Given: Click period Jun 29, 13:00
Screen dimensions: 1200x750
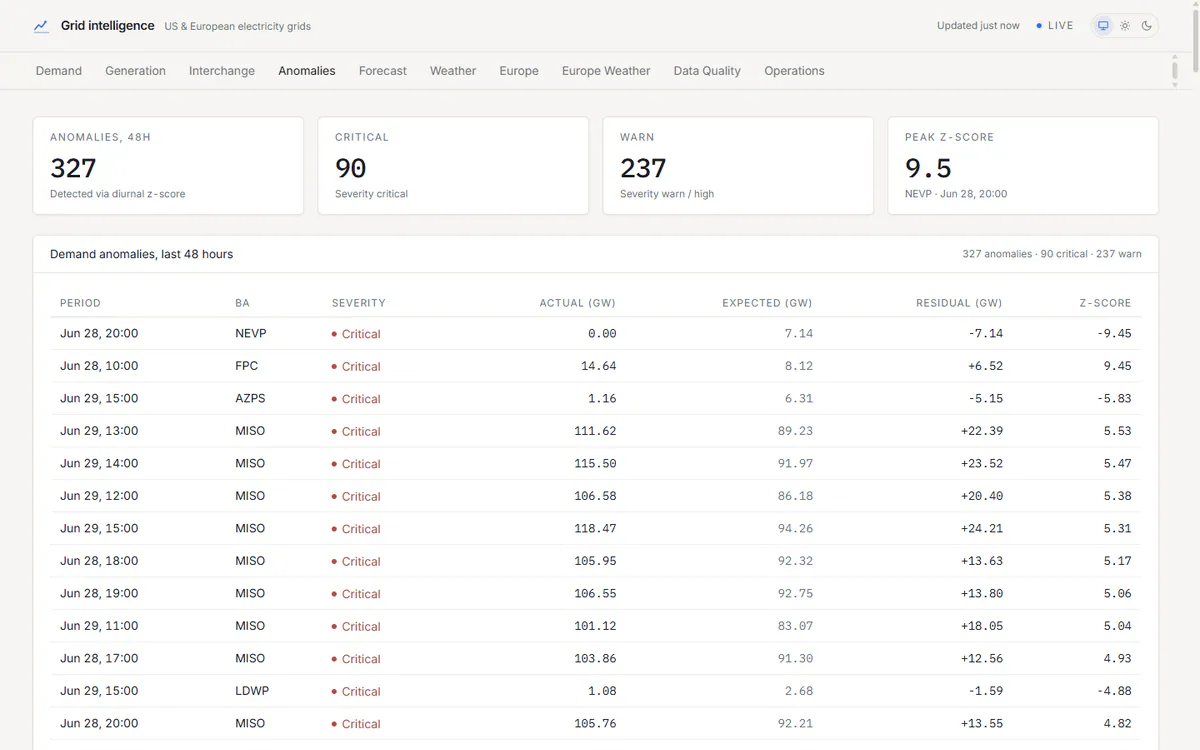Looking at the screenshot, I should click(x=99, y=431).
